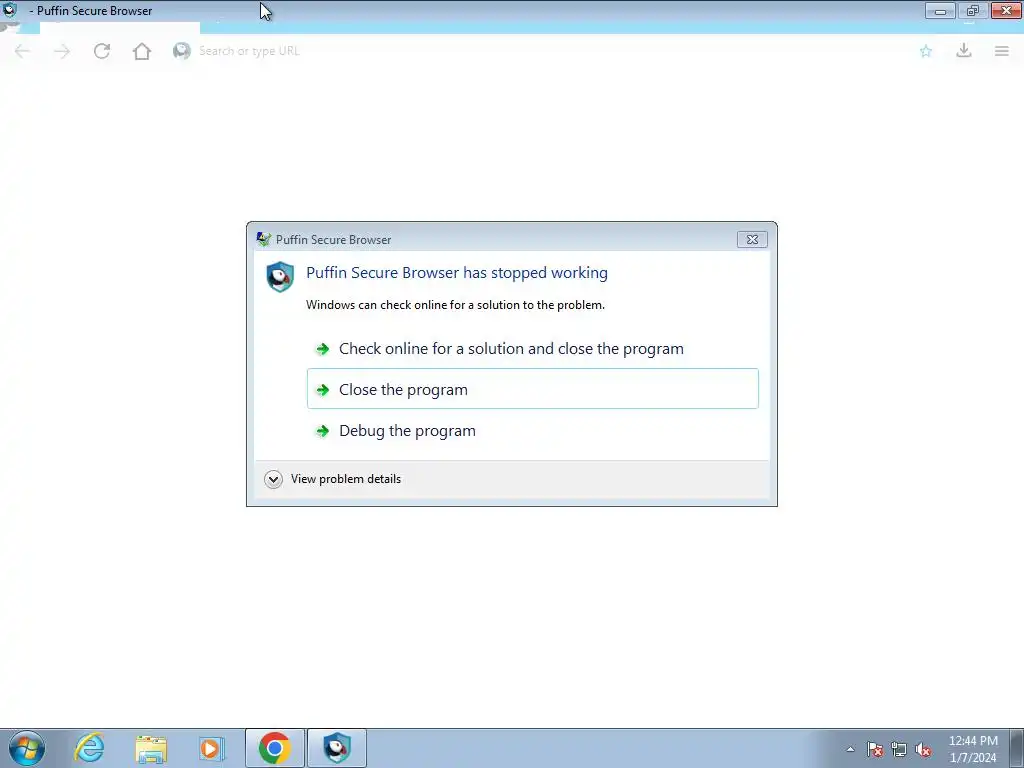Launch Internet Explorer from the taskbar
This screenshot has width=1024, height=768.
(89, 748)
